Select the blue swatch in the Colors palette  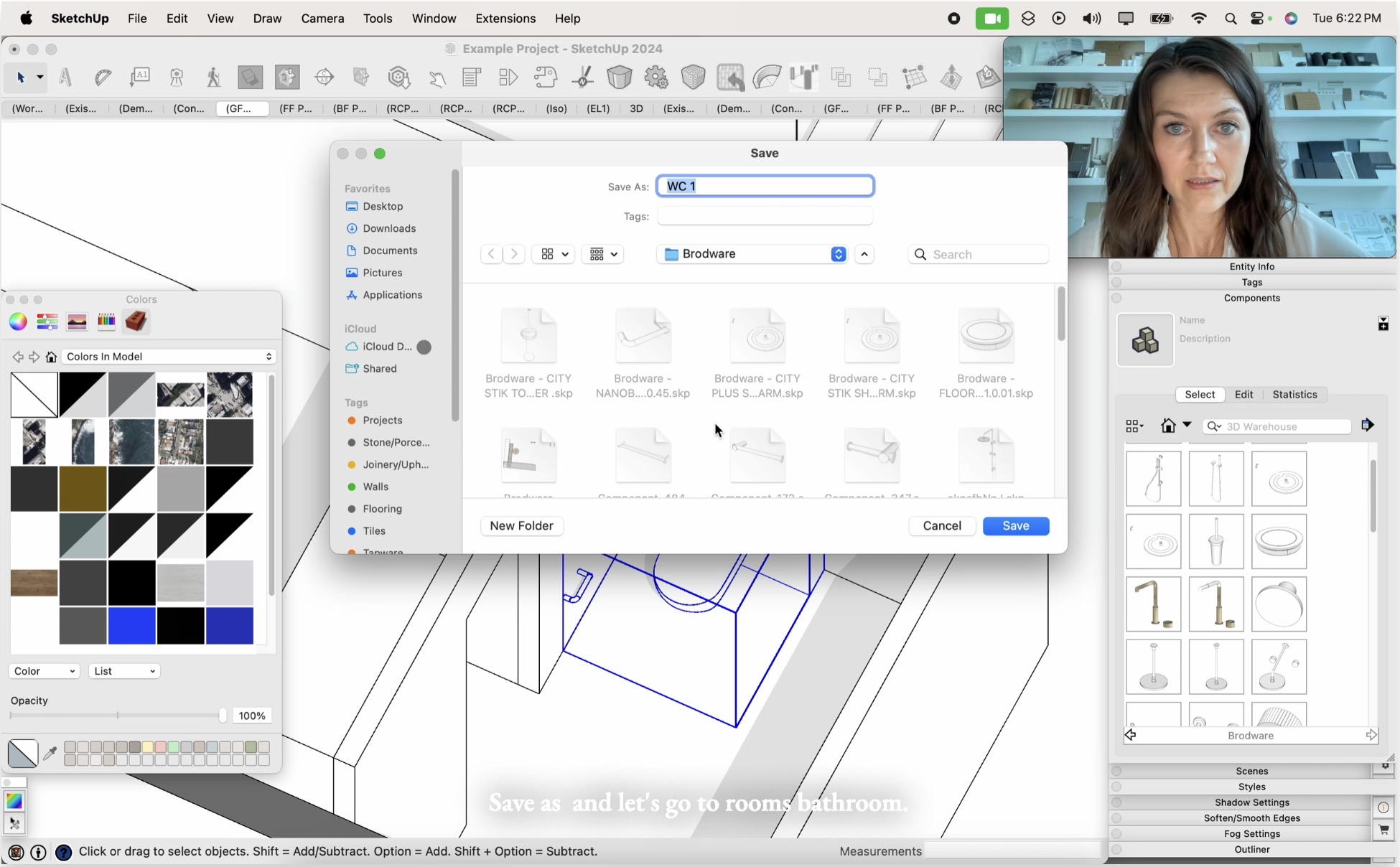pyautogui.click(x=131, y=627)
